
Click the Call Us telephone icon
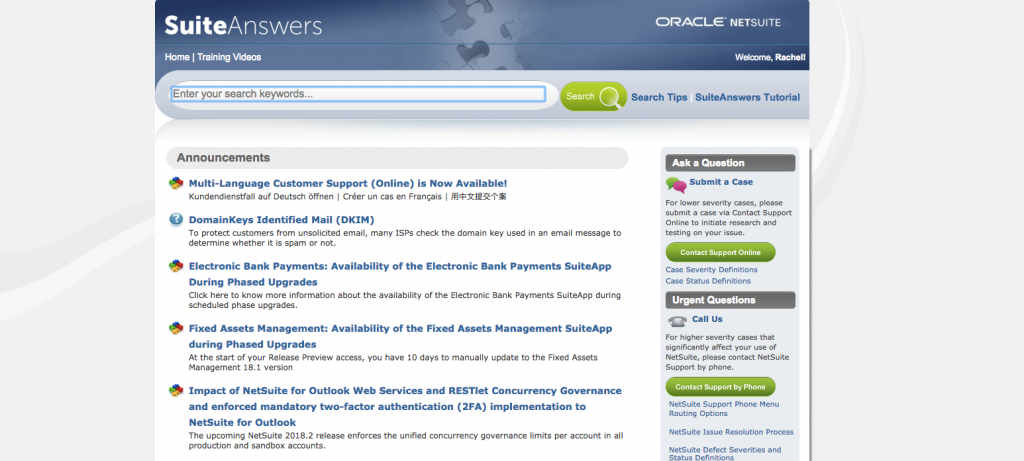tap(676, 321)
